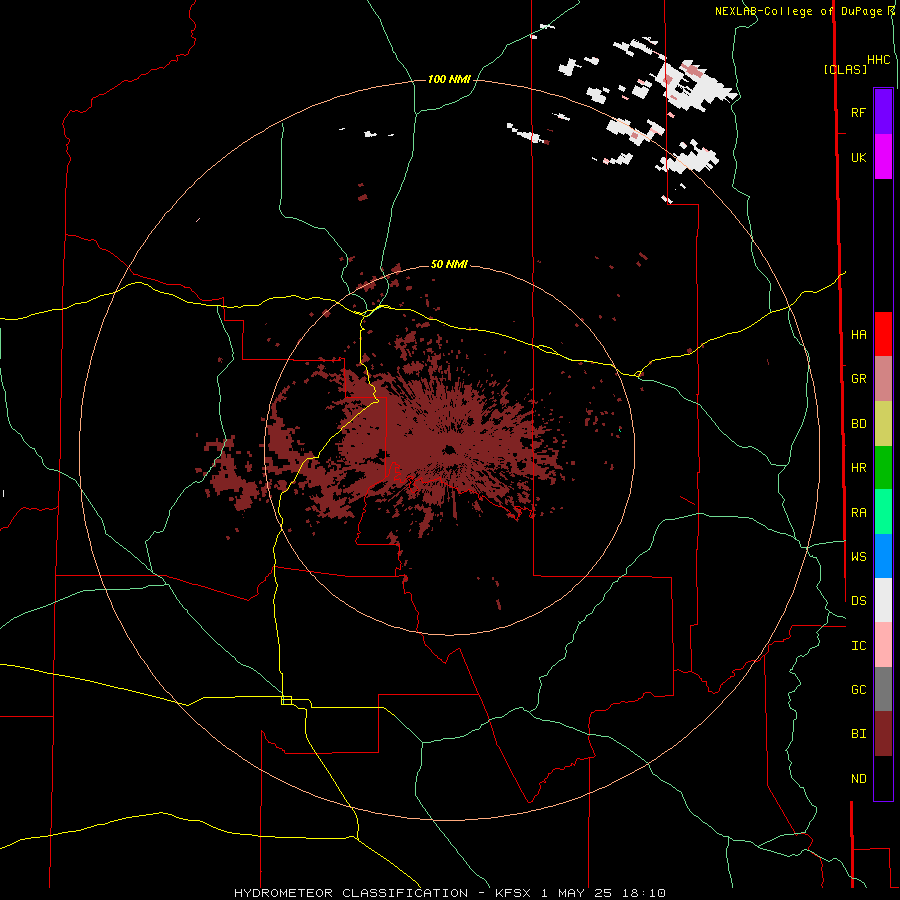Image resolution: width=900 pixels, height=900 pixels.
Task: Click the BI legend label
Action: 858,734
